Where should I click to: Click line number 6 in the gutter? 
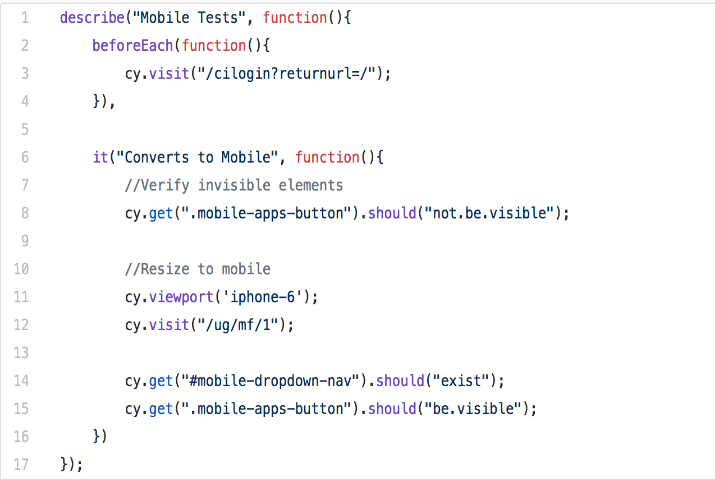pos(23,157)
